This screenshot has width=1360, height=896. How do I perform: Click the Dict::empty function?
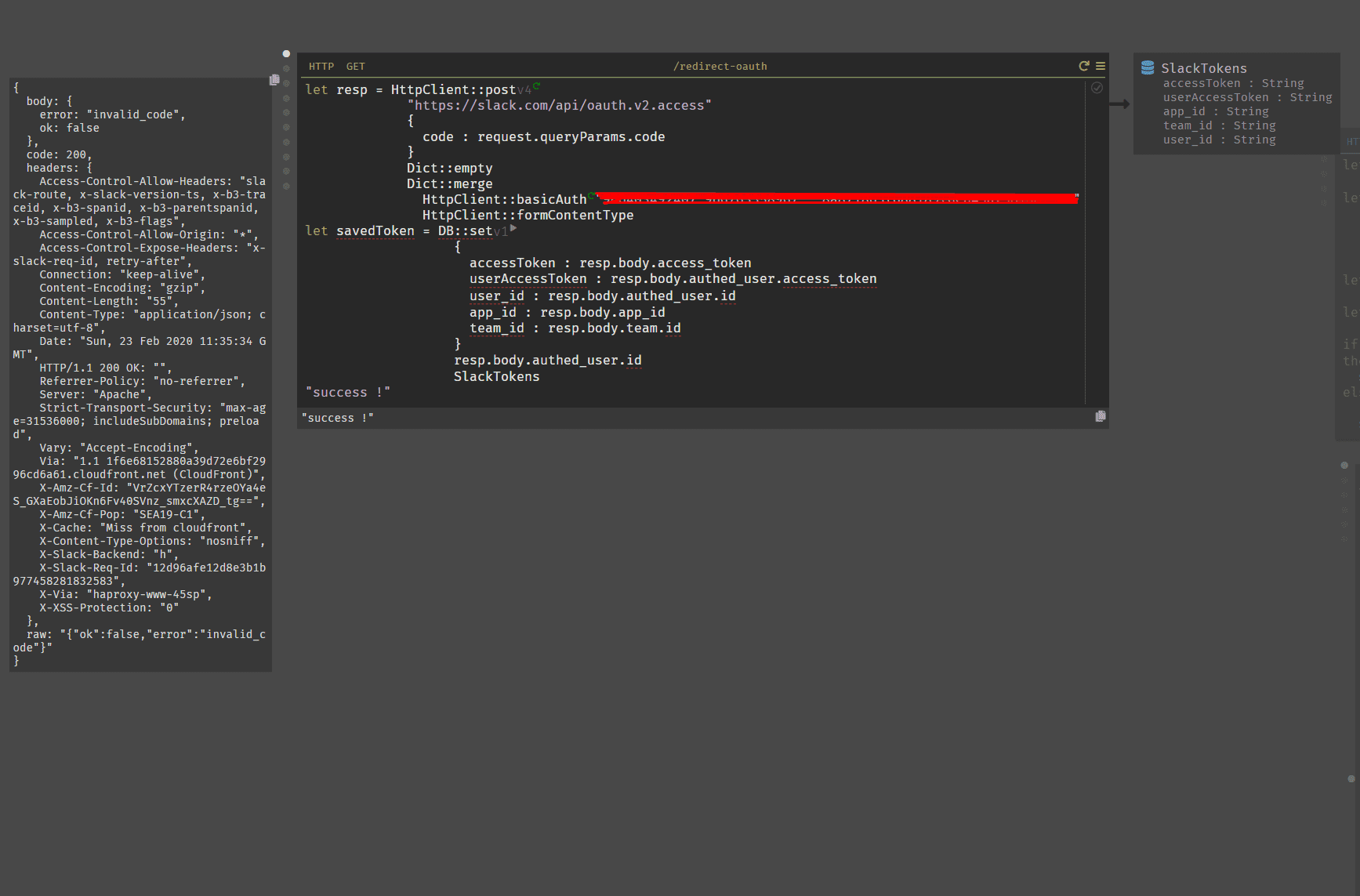[x=450, y=168]
